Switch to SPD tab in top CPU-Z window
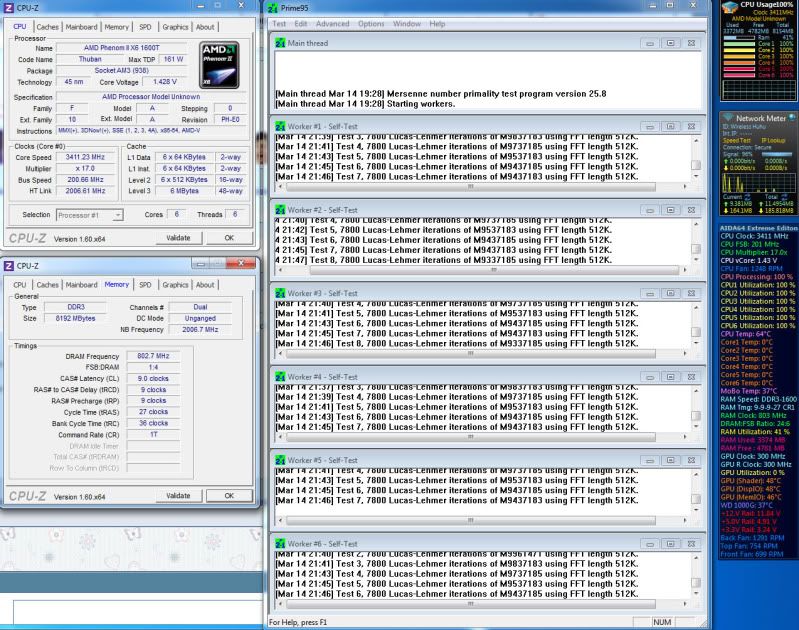 coord(145,27)
